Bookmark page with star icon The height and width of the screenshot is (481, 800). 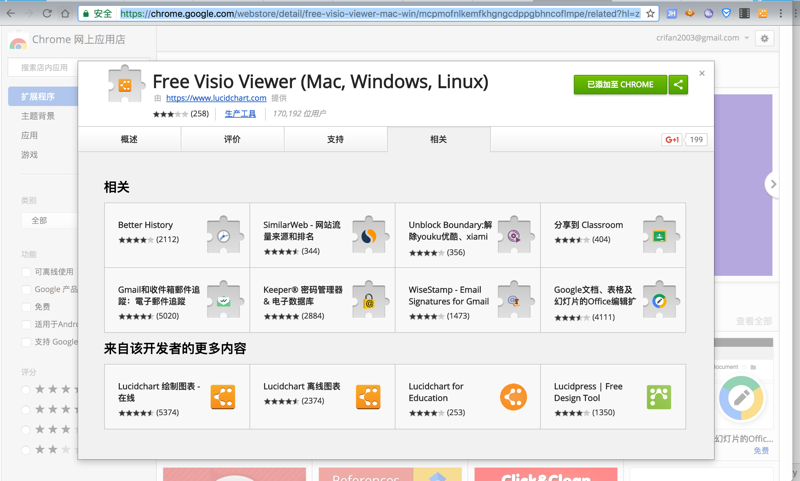[x=650, y=14]
